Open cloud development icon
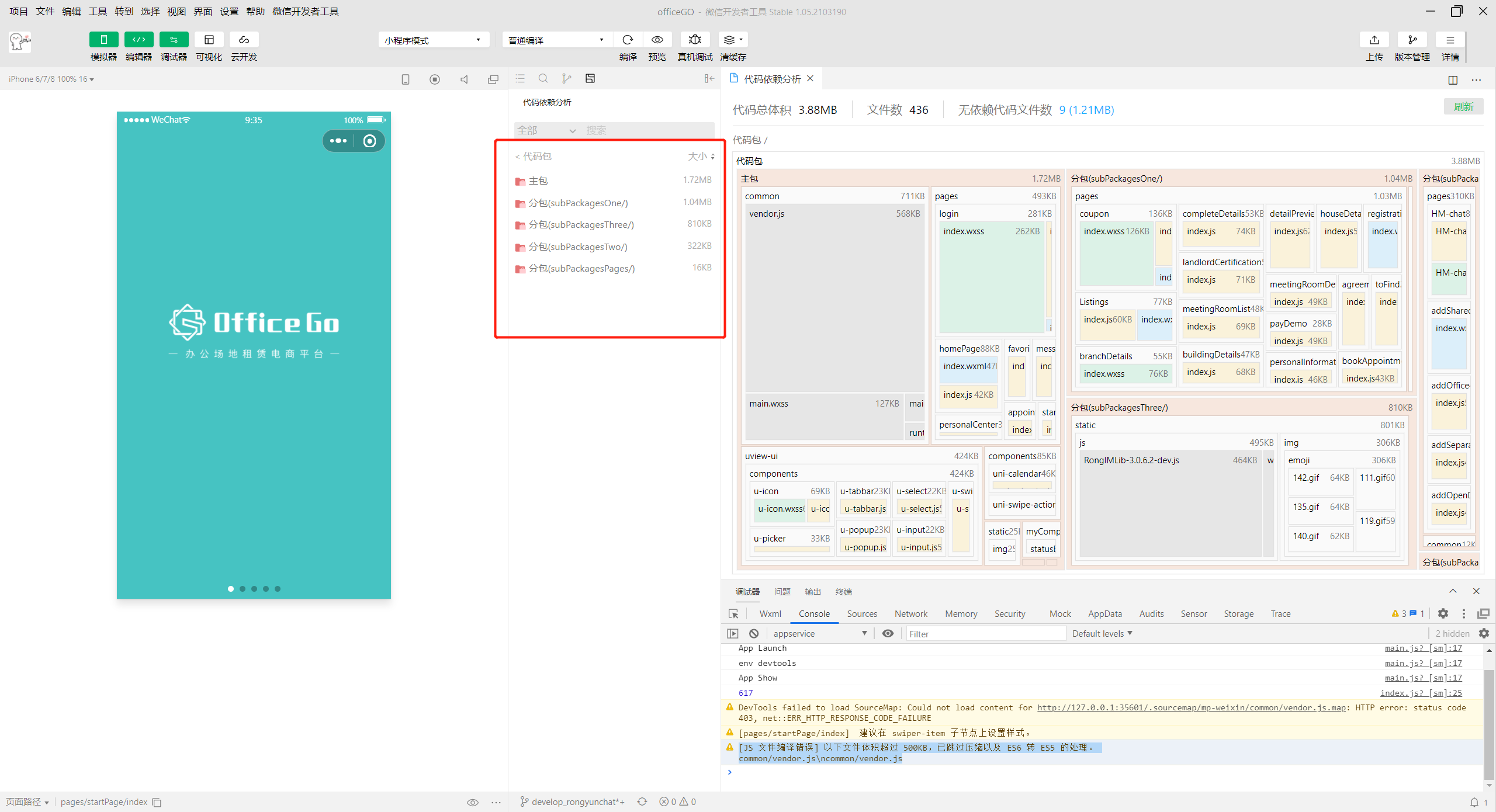1496x812 pixels. click(244, 40)
